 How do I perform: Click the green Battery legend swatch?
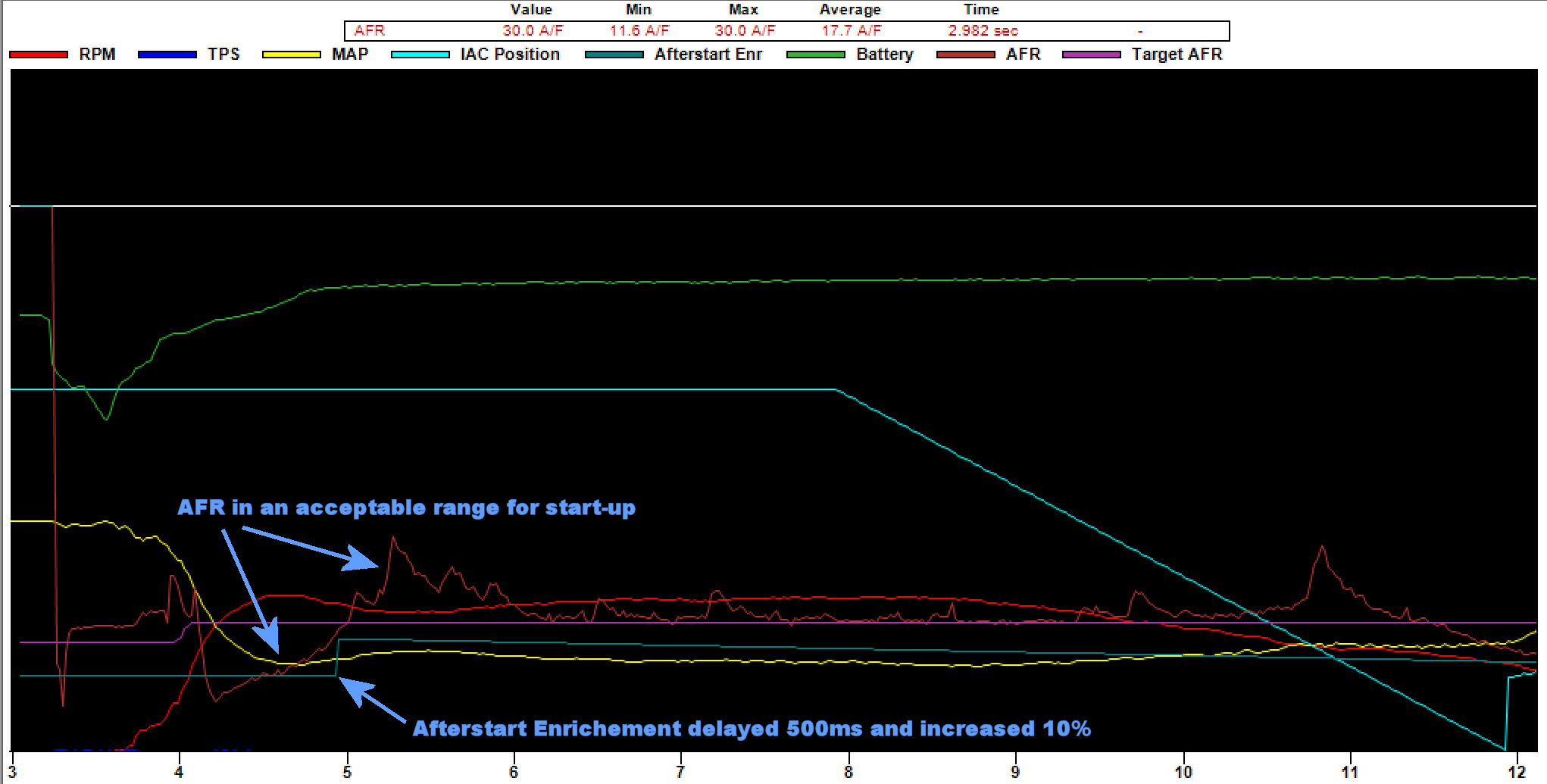click(x=816, y=55)
